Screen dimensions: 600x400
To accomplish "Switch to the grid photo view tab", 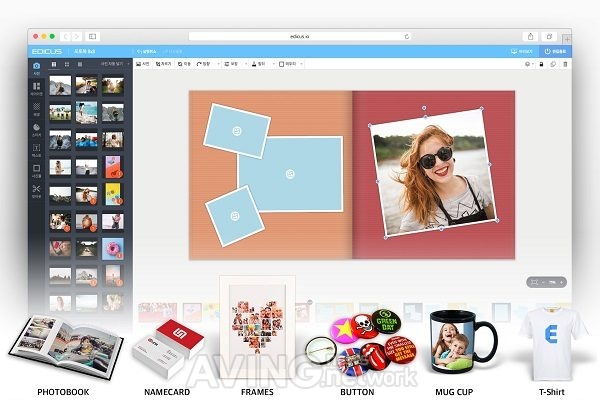I will pos(67,64).
